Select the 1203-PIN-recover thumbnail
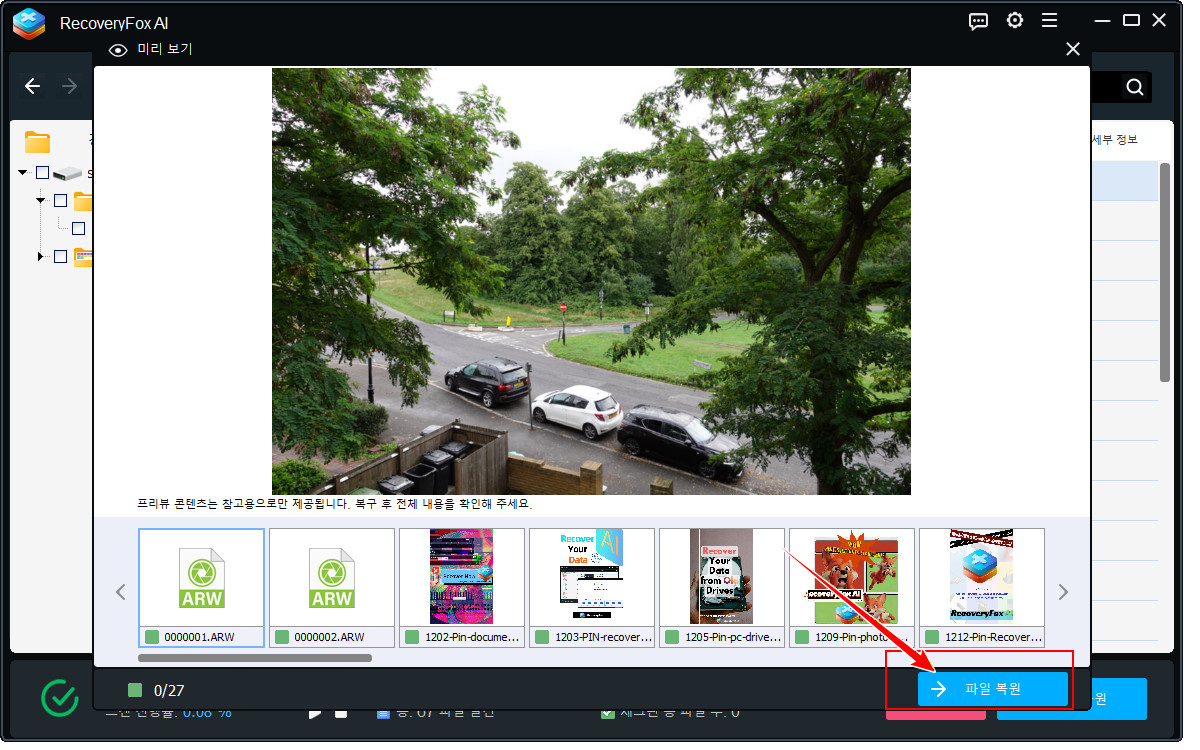 point(591,577)
